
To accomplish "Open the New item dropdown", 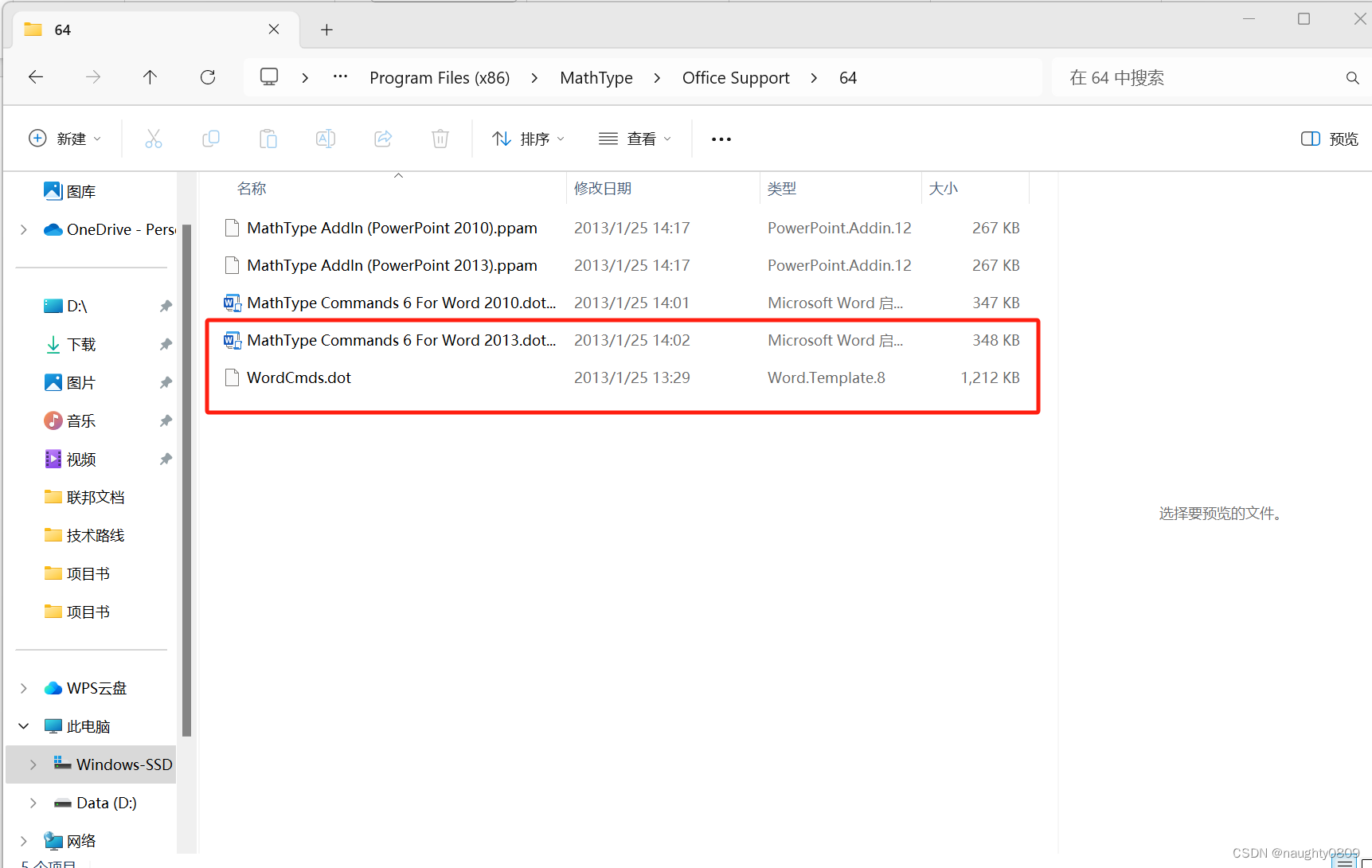I will [x=65, y=139].
